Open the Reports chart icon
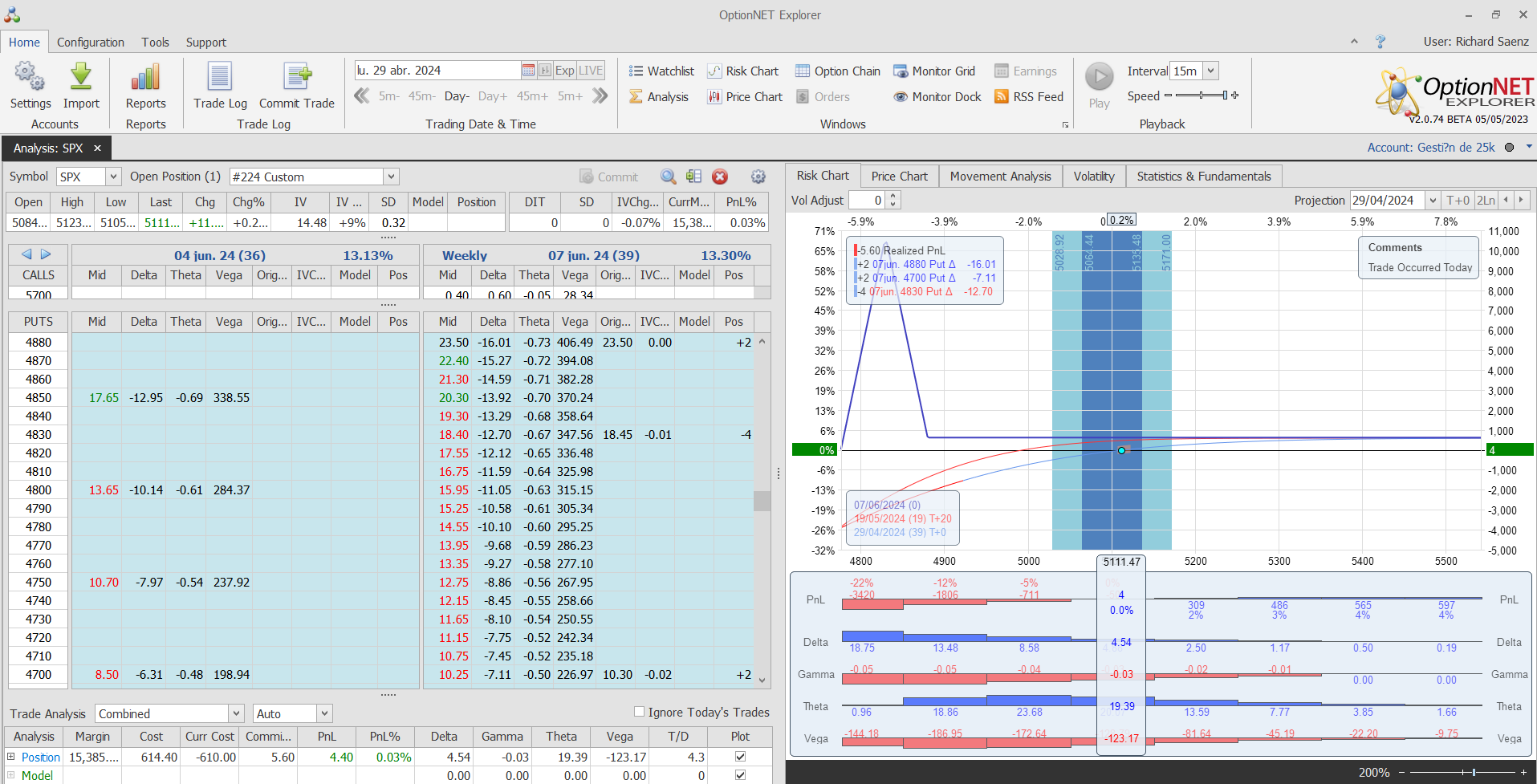The height and width of the screenshot is (784, 1537). click(145, 78)
